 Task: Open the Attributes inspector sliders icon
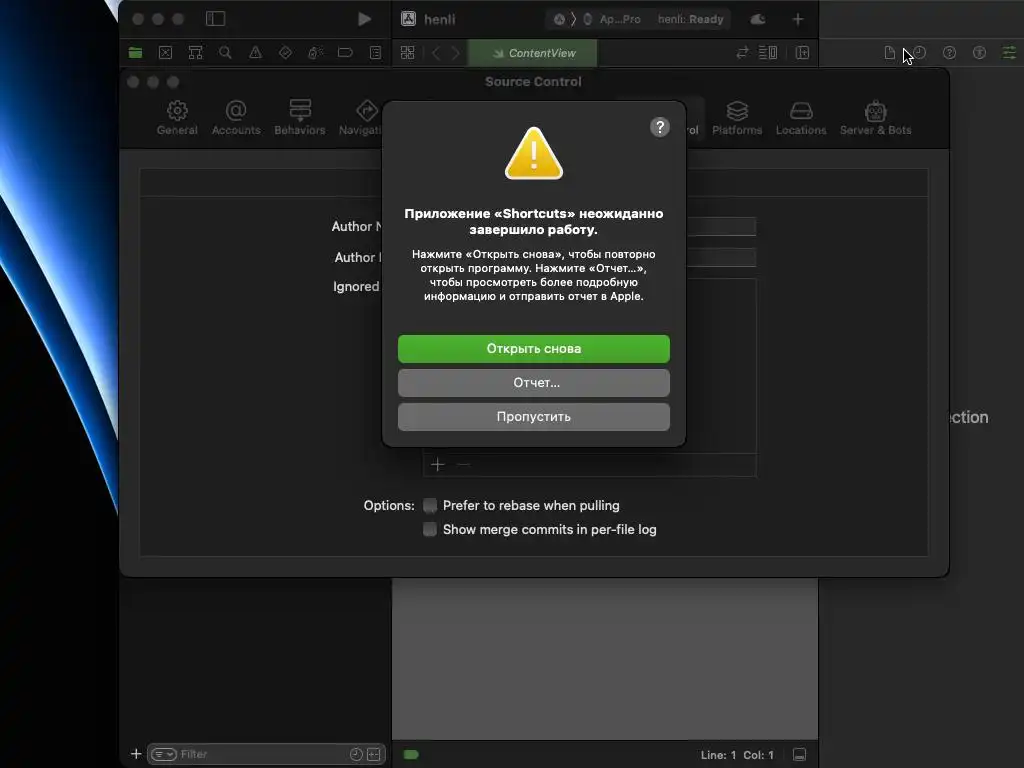click(1010, 53)
